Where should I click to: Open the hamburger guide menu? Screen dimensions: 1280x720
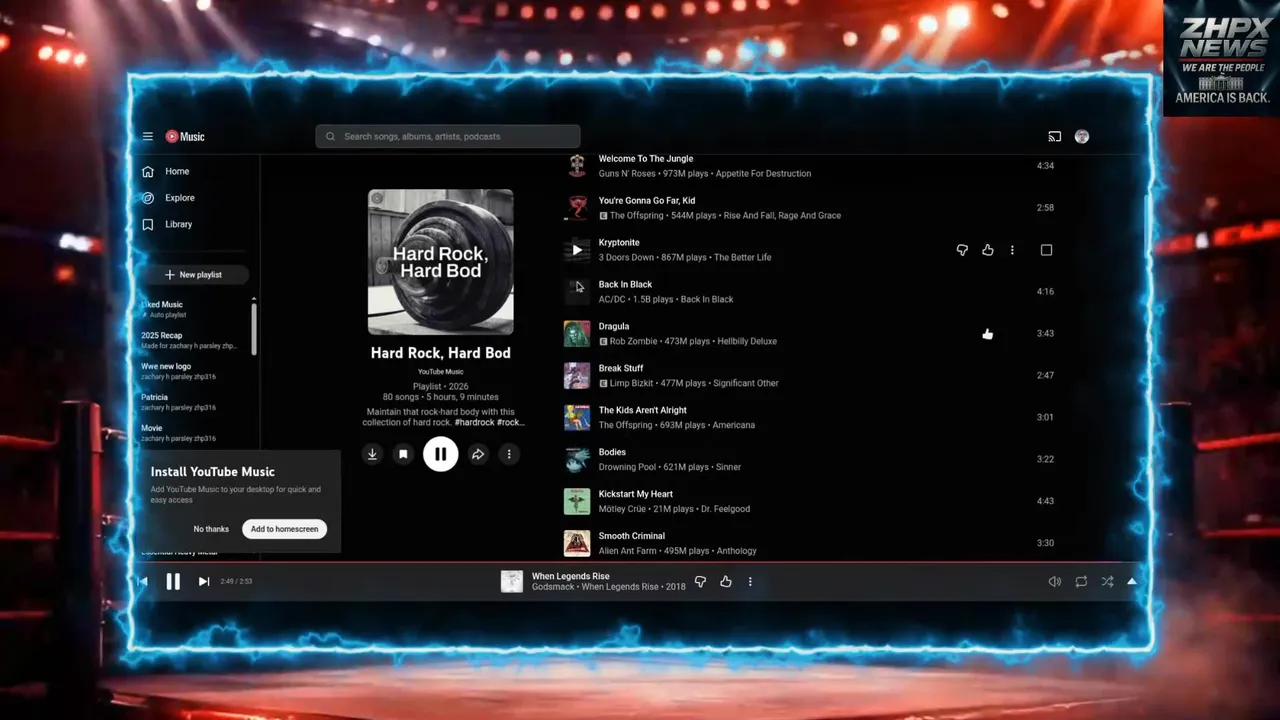[148, 137]
